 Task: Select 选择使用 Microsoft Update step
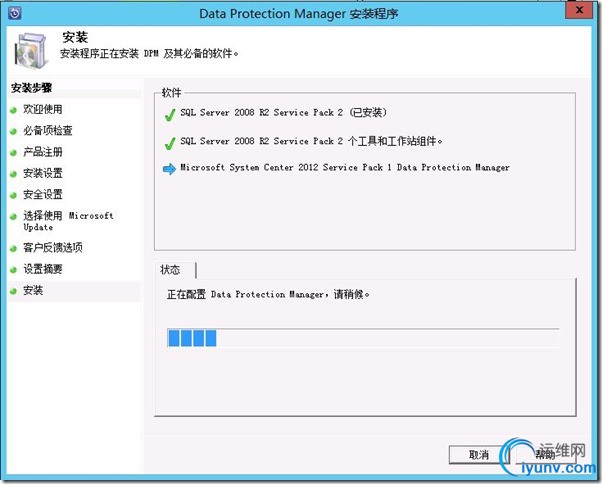68,221
